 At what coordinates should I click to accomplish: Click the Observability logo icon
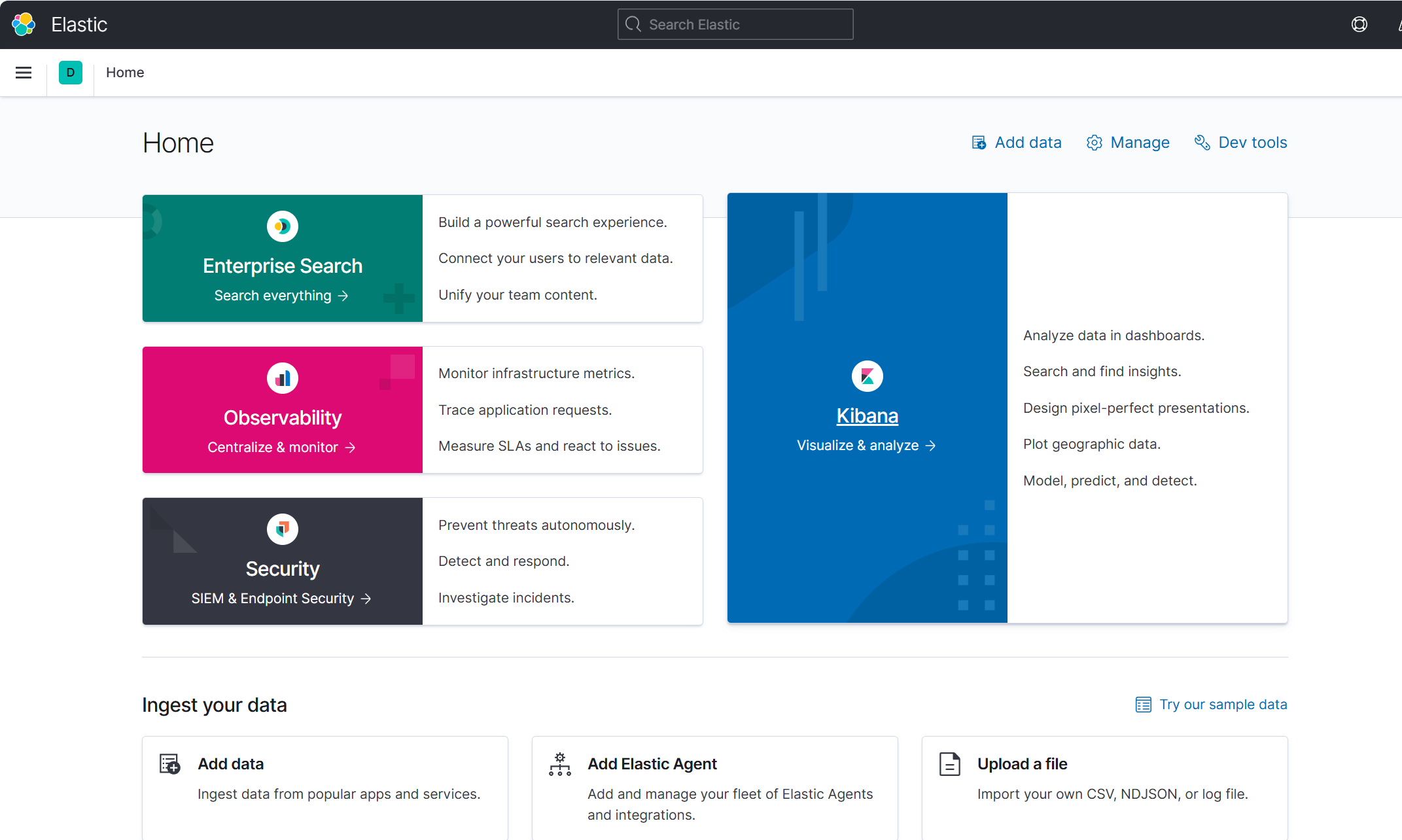point(283,378)
